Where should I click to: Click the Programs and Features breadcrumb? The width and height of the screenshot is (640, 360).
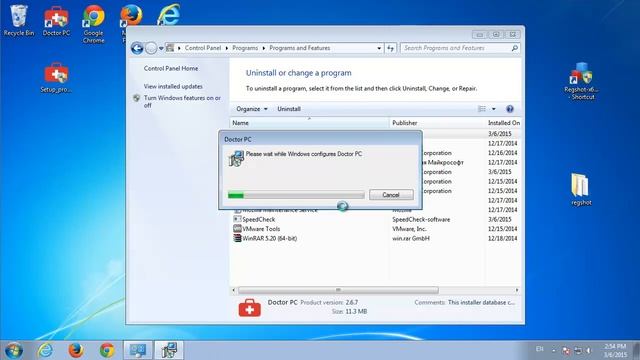click(300, 48)
